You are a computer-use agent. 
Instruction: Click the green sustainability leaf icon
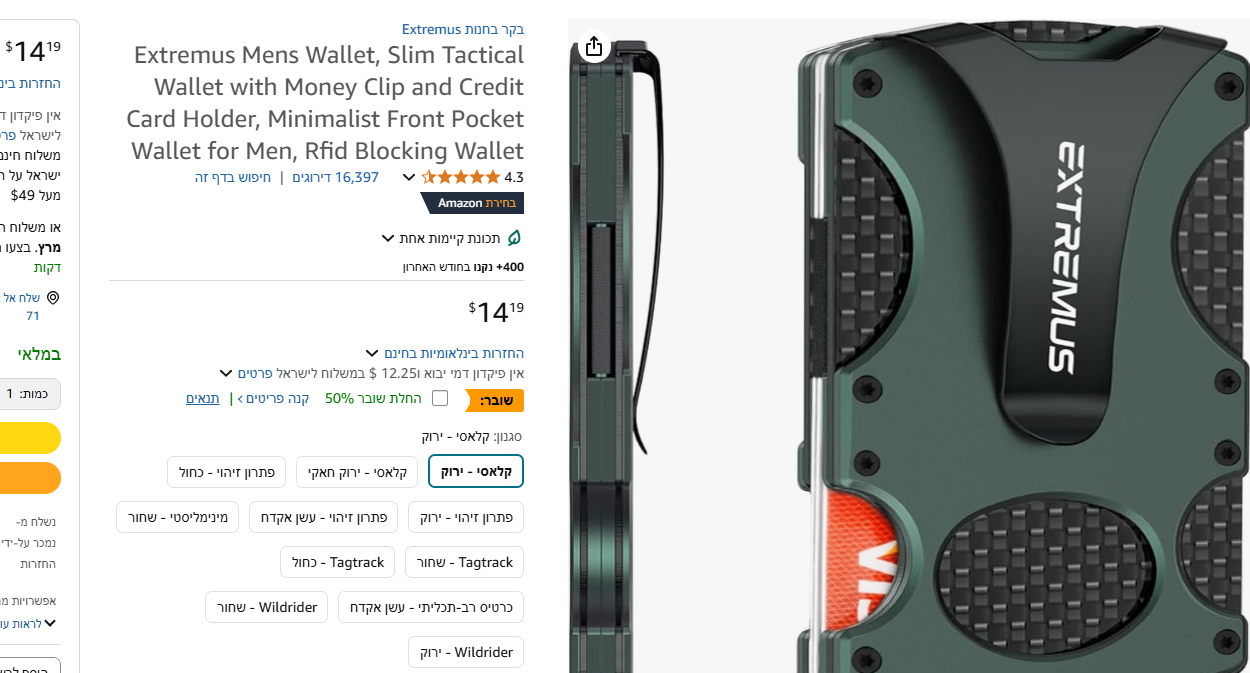[514, 238]
